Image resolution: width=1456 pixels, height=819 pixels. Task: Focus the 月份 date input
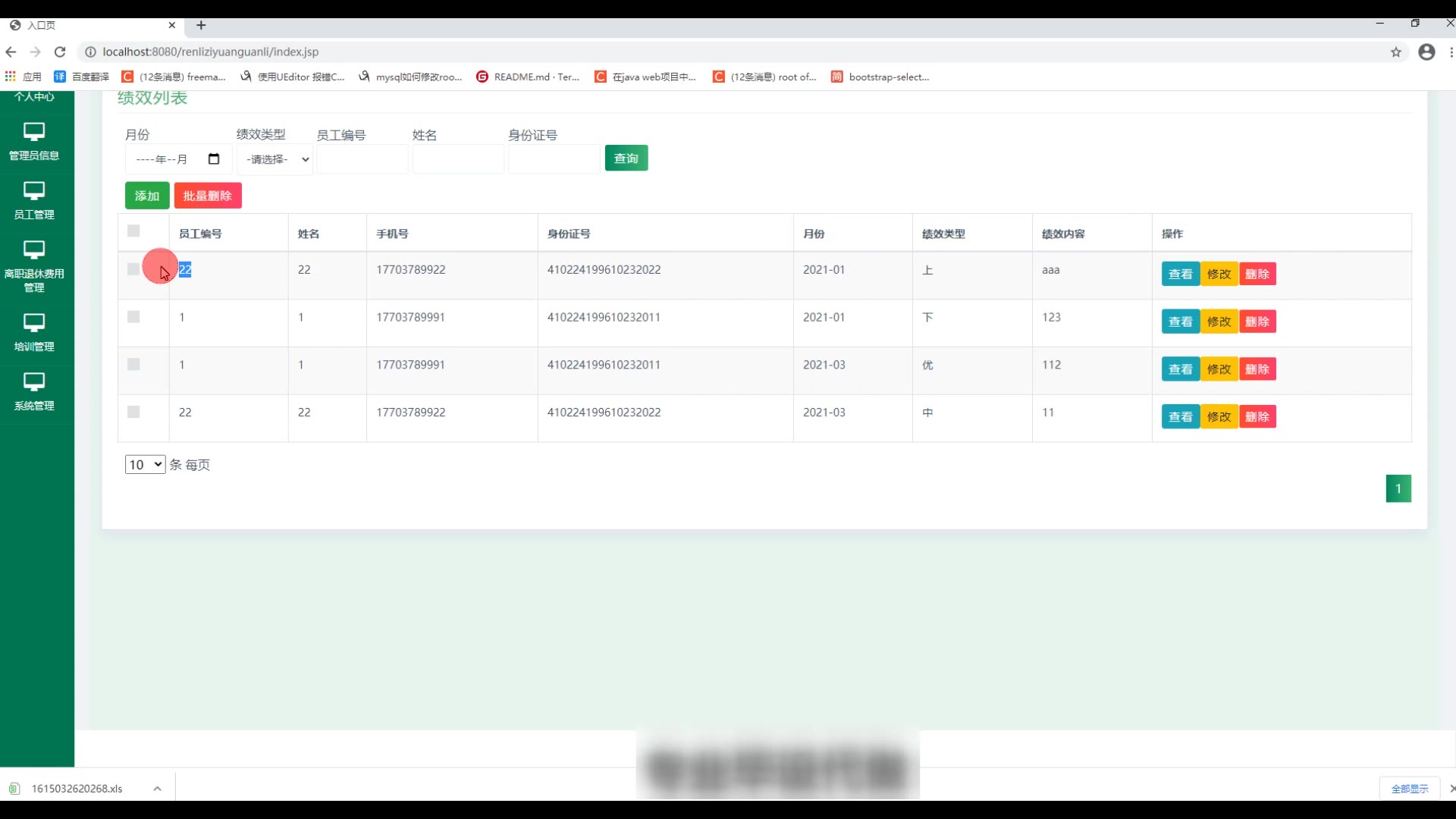[178, 159]
